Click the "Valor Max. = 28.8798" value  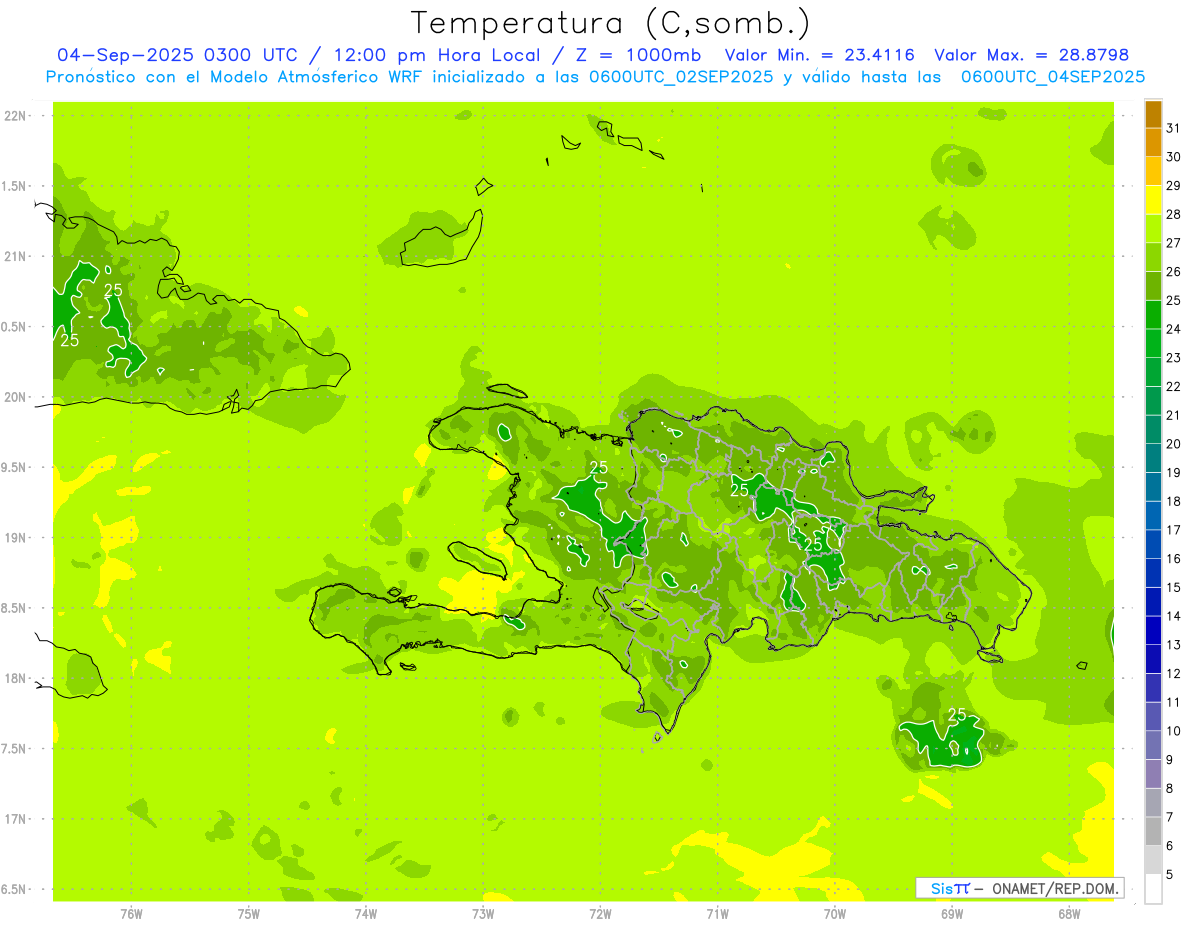(x=1032, y=55)
